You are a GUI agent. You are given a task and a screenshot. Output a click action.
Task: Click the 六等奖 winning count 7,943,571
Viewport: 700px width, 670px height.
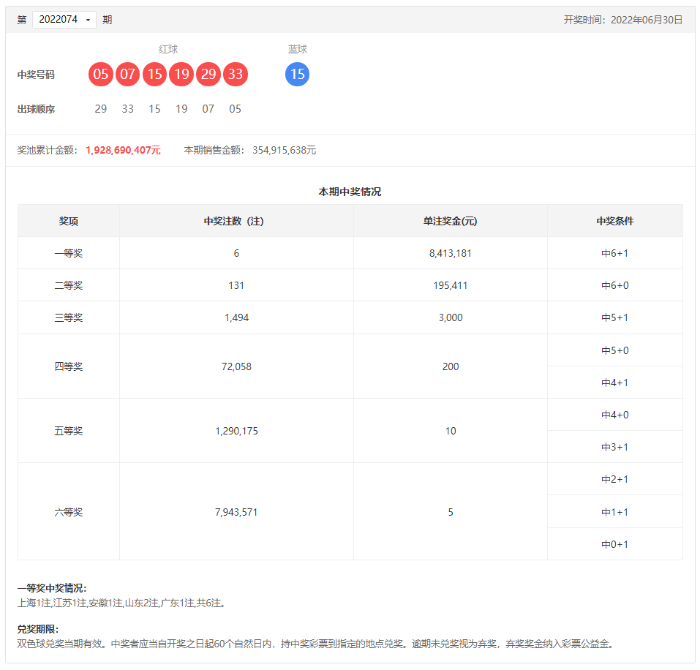tap(236, 512)
